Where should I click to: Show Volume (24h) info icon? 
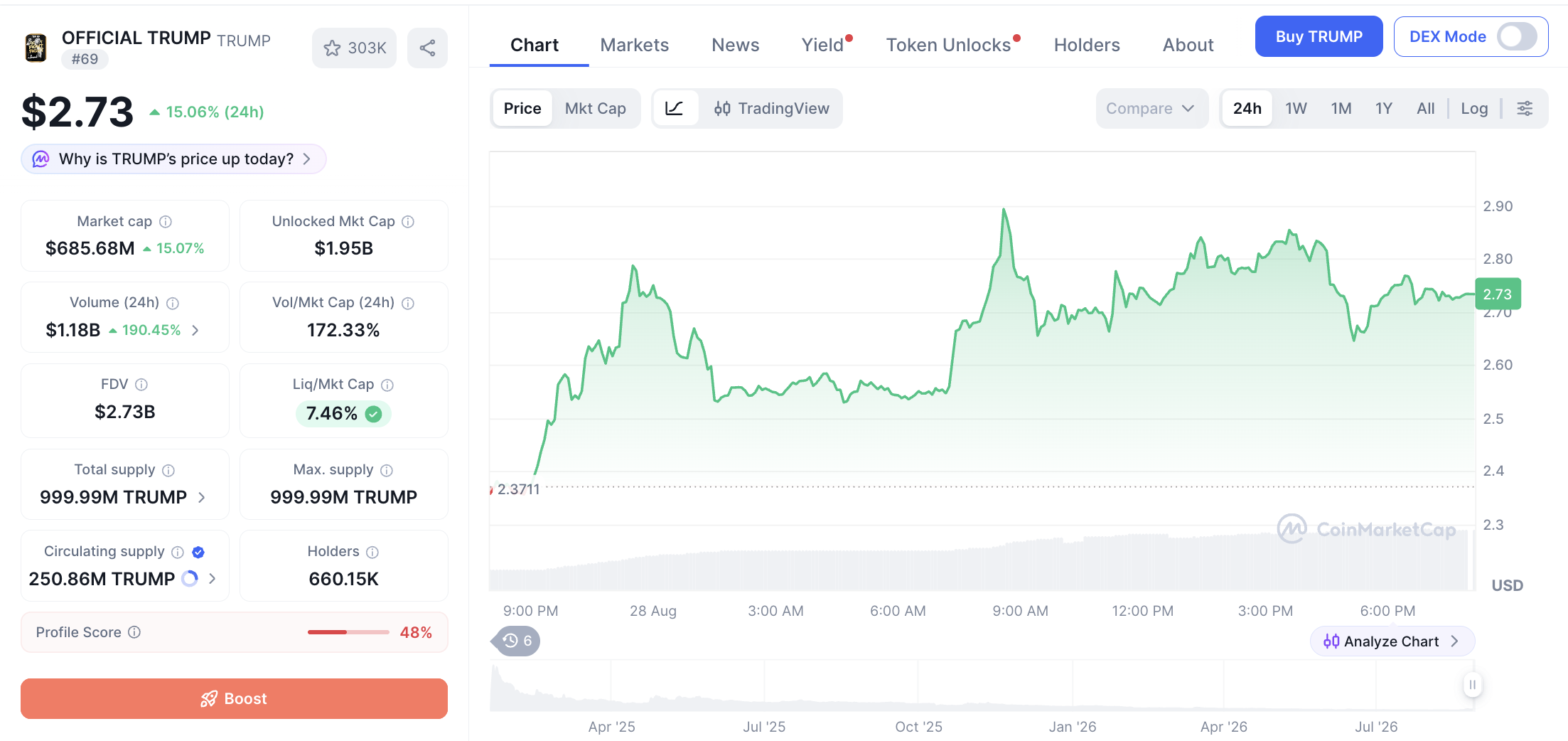(x=173, y=303)
